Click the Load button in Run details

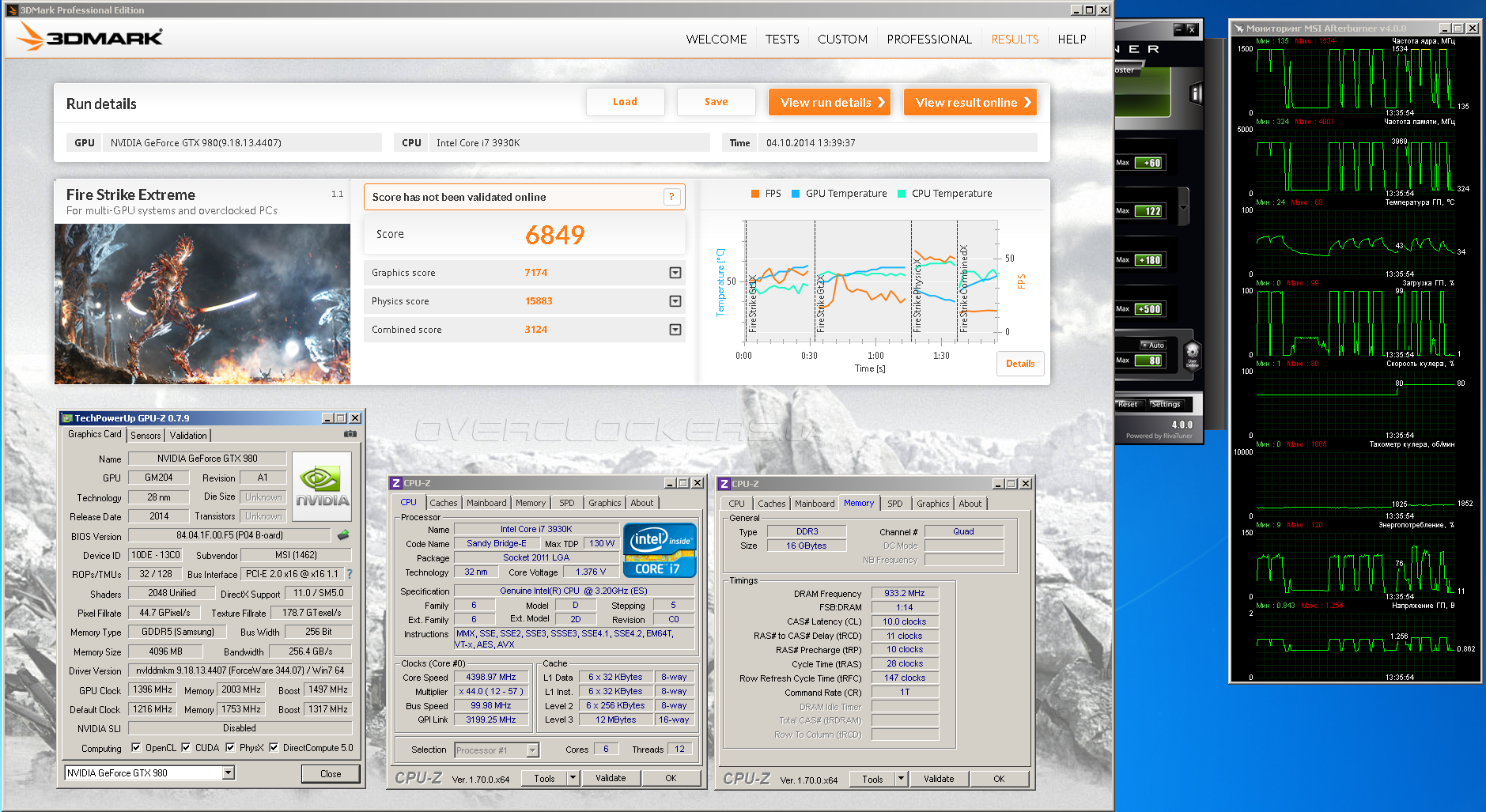625,102
